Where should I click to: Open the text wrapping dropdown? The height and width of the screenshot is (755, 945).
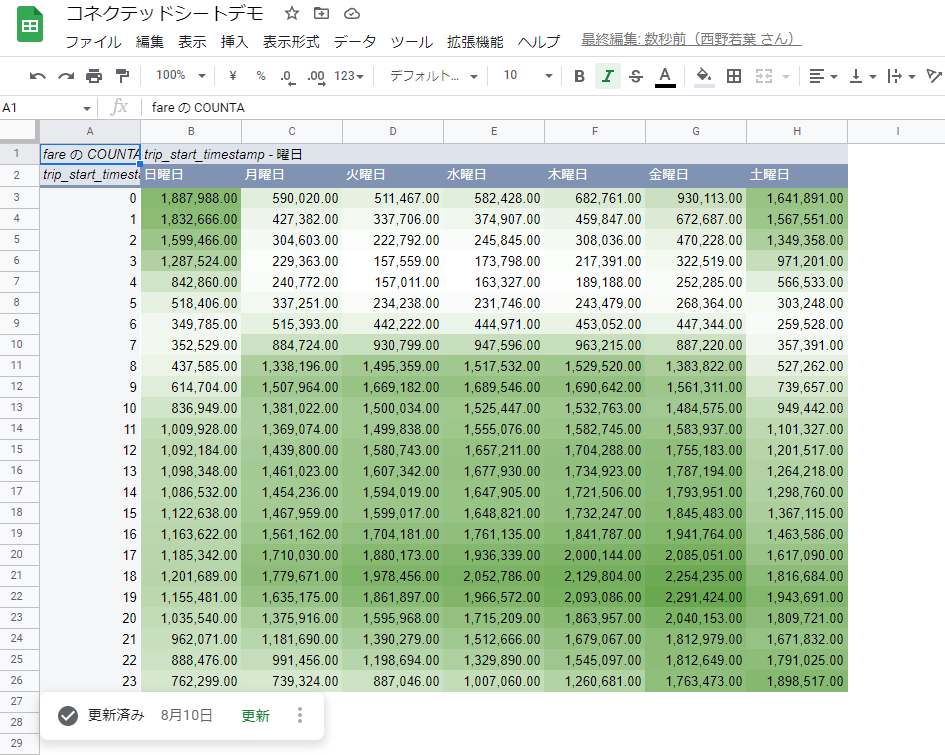point(901,76)
